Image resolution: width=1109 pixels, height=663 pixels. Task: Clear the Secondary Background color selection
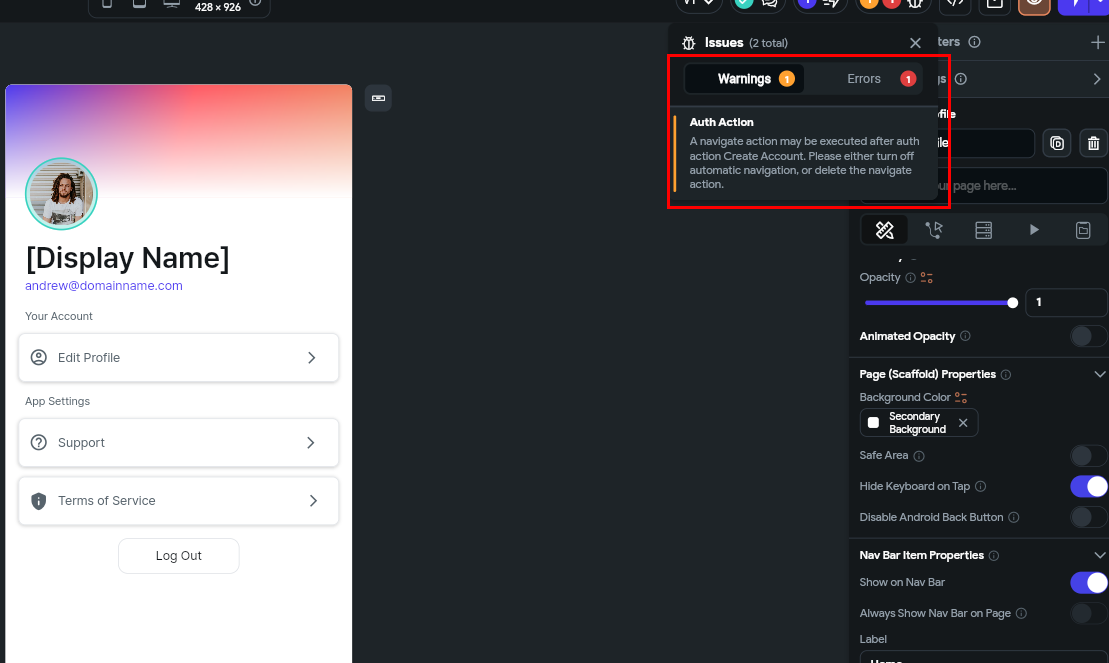[x=963, y=422]
